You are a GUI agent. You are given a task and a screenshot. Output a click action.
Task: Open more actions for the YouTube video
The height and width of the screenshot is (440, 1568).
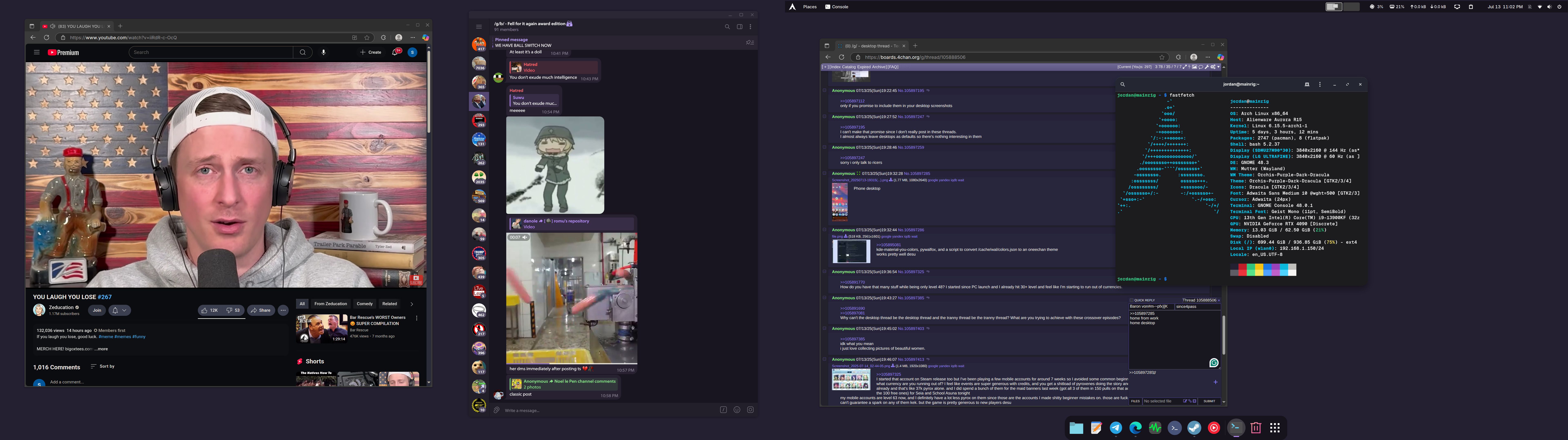click(283, 310)
